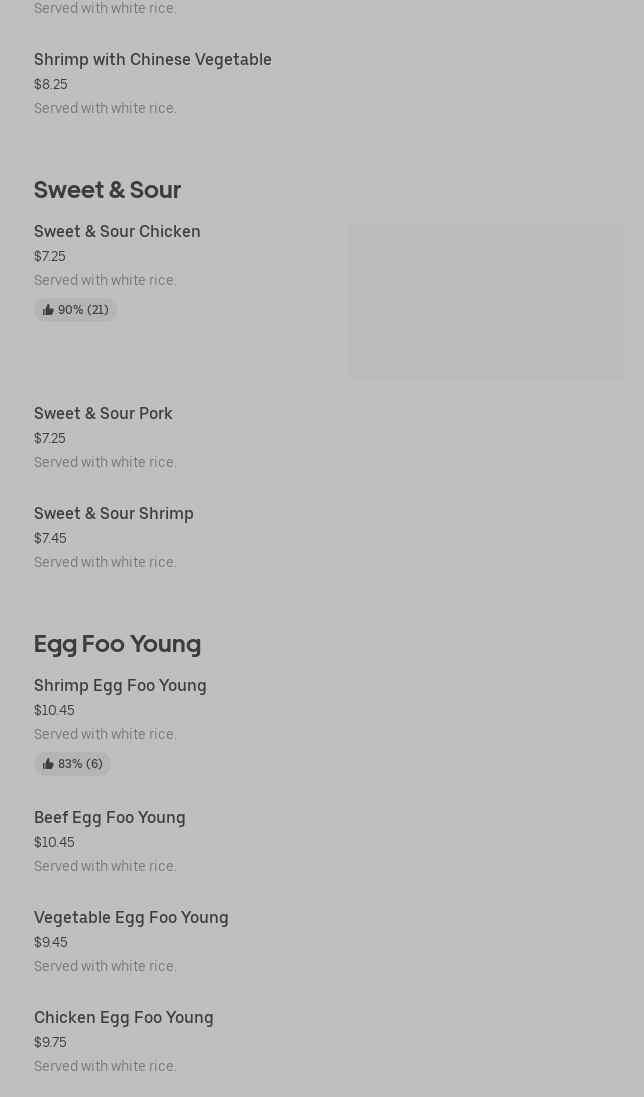Choose the Sweet & Sour Pork item

tap(103, 414)
